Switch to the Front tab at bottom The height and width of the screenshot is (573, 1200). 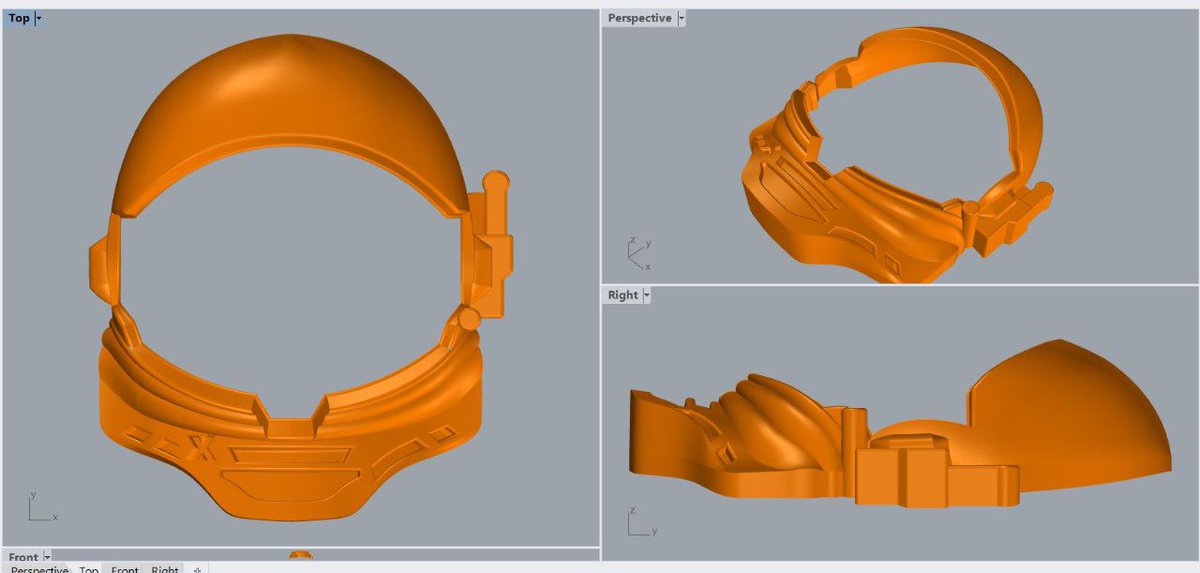tap(125, 569)
